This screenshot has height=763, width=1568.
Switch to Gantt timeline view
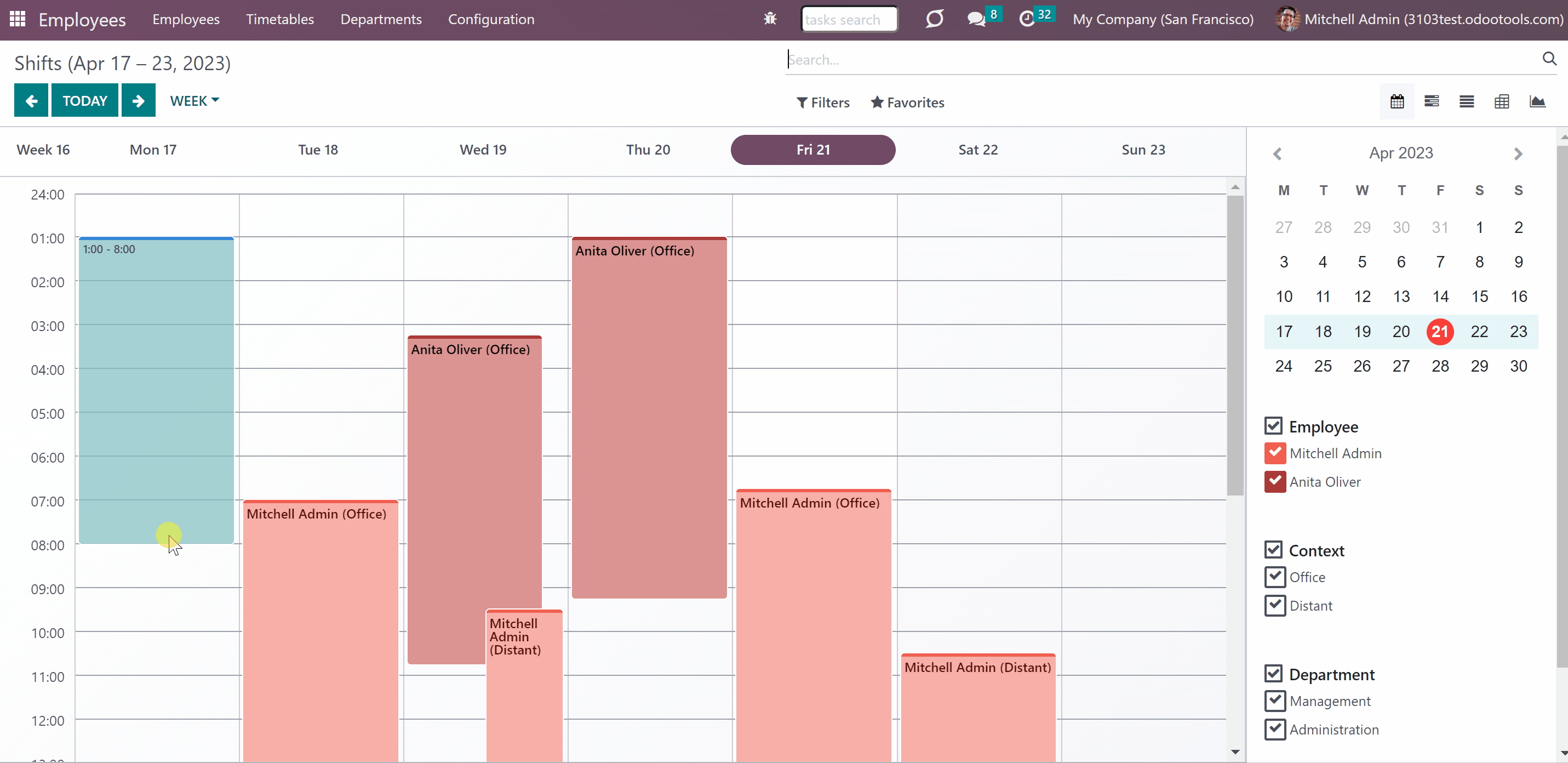coord(1432,102)
